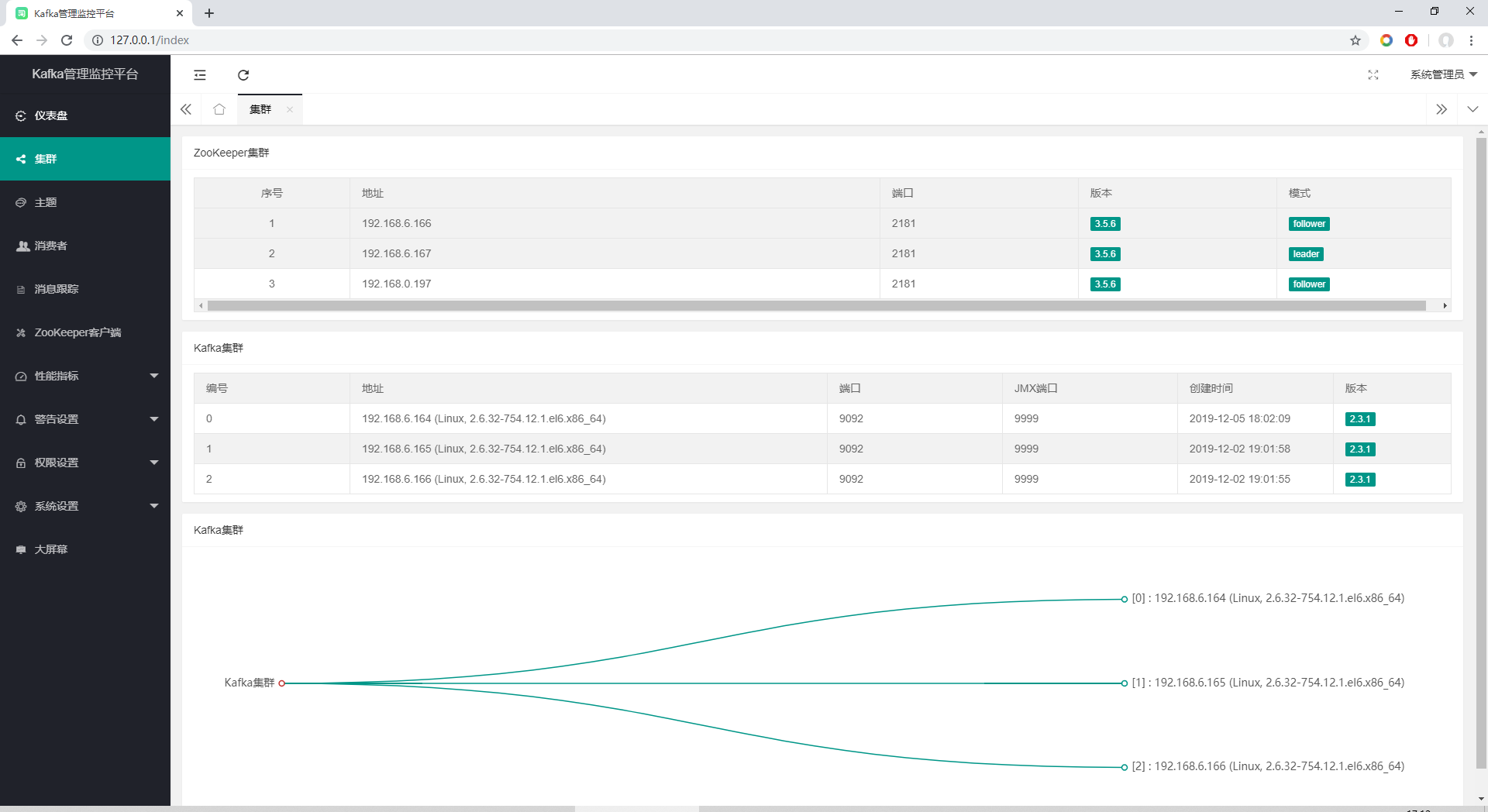Select the 集群 page tab
This screenshot has width=1488, height=812.
tap(260, 109)
